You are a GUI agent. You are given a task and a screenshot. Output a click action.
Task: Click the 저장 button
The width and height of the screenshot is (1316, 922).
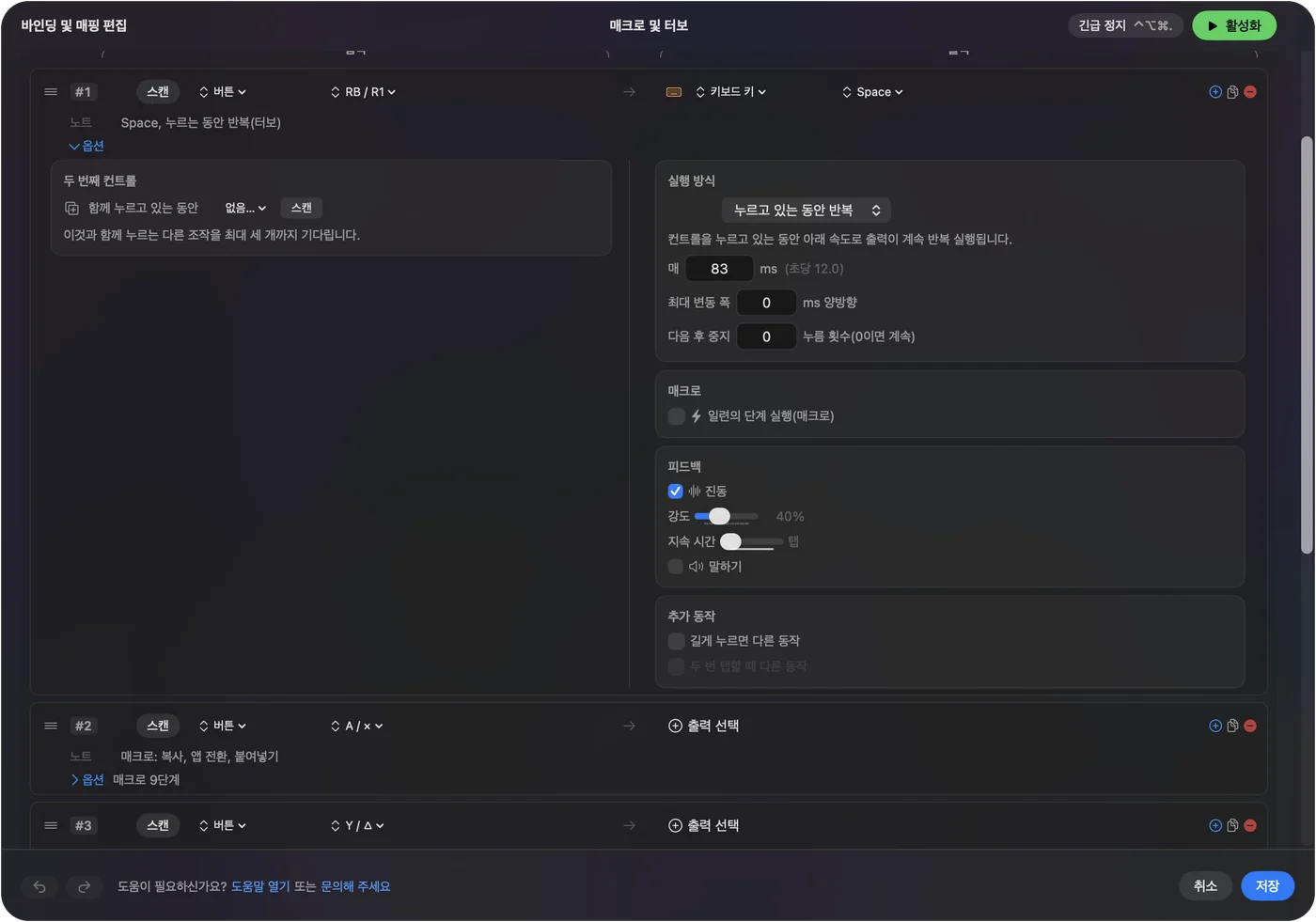click(1268, 886)
